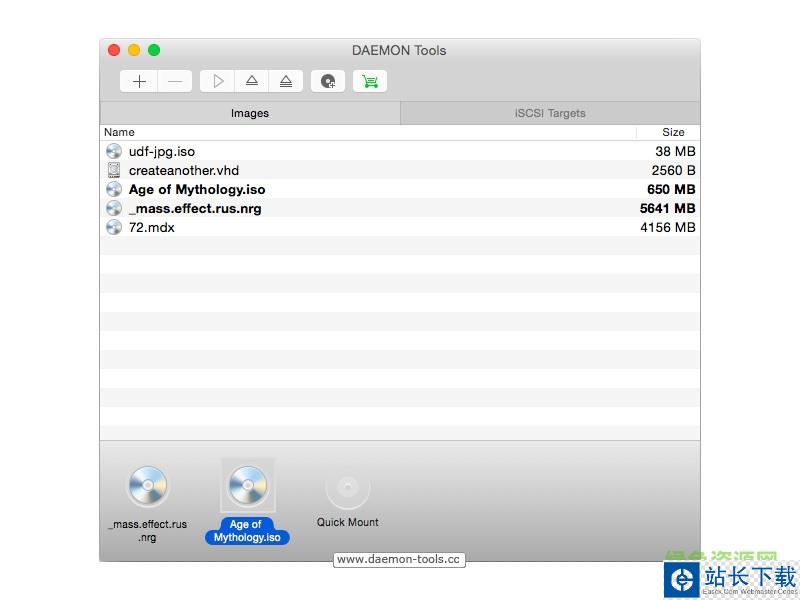This screenshot has height=600, width=800.
Task: Select udf-jpg.iso in the image list
Action: click(162, 151)
